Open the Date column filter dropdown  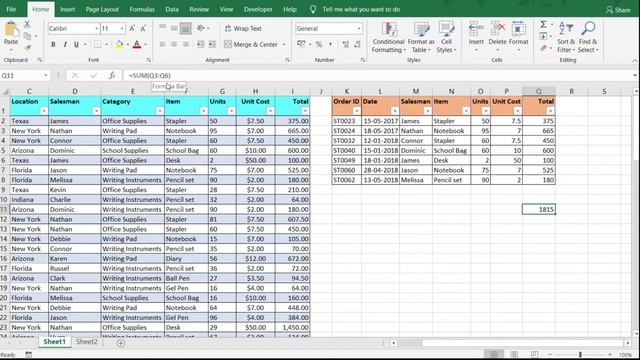pos(394,111)
